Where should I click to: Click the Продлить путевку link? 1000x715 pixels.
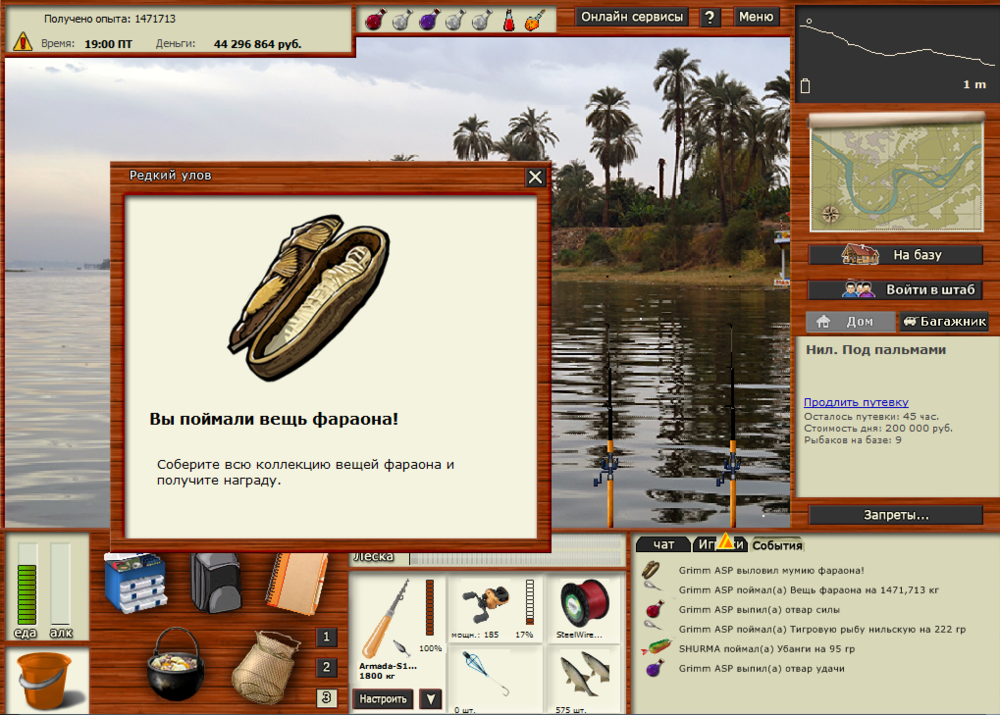coord(856,402)
